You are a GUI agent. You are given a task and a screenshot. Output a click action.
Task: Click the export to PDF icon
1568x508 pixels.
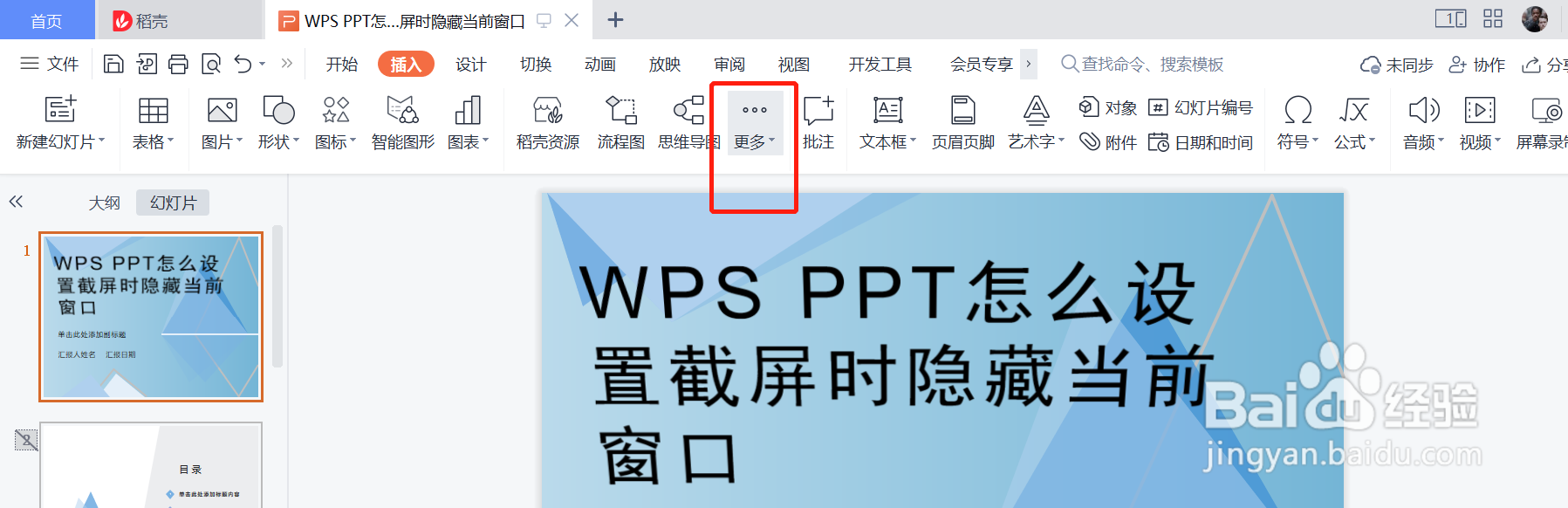click(146, 64)
